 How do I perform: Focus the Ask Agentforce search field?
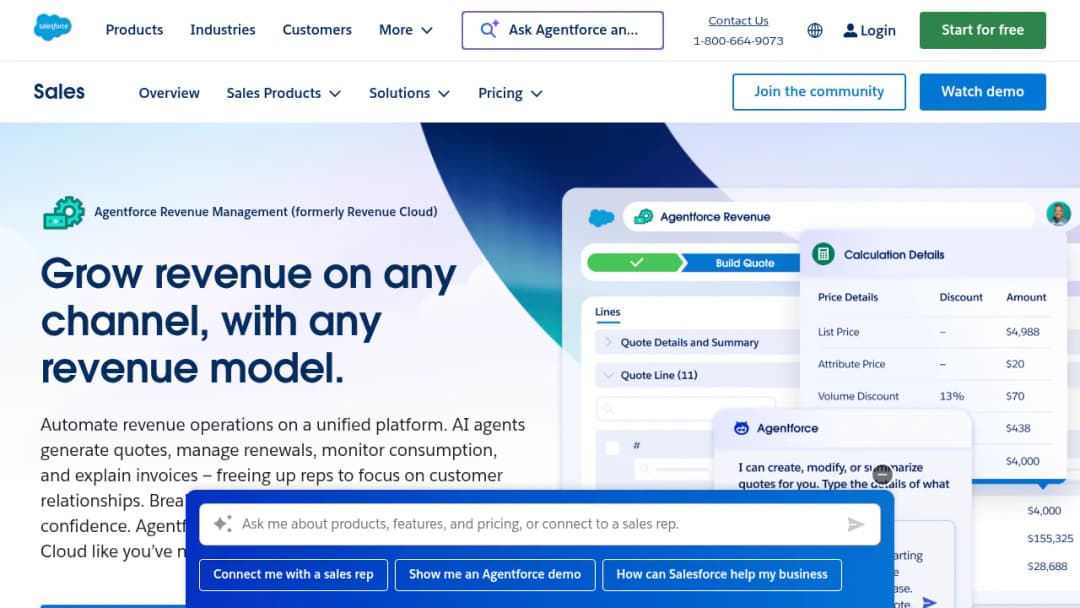pyautogui.click(x=563, y=30)
